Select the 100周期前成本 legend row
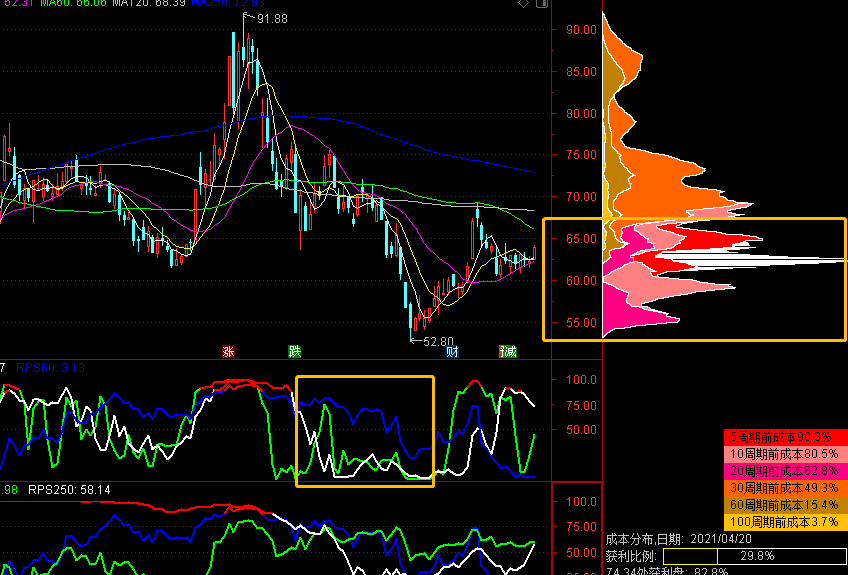 click(x=783, y=522)
